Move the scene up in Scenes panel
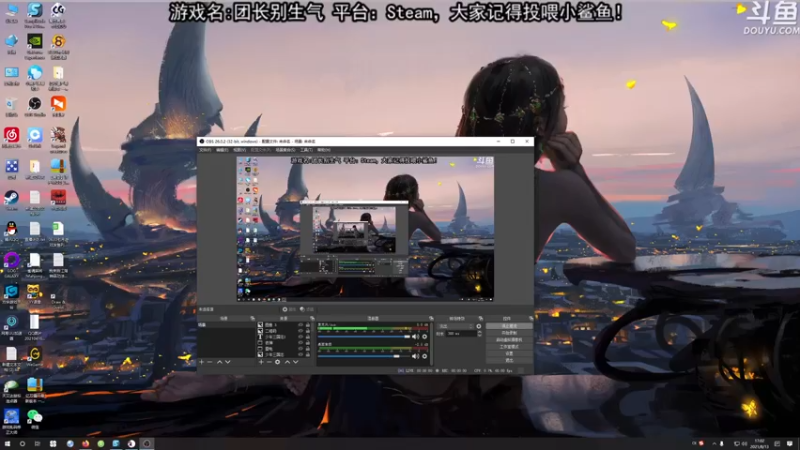The image size is (800, 450). point(219,362)
